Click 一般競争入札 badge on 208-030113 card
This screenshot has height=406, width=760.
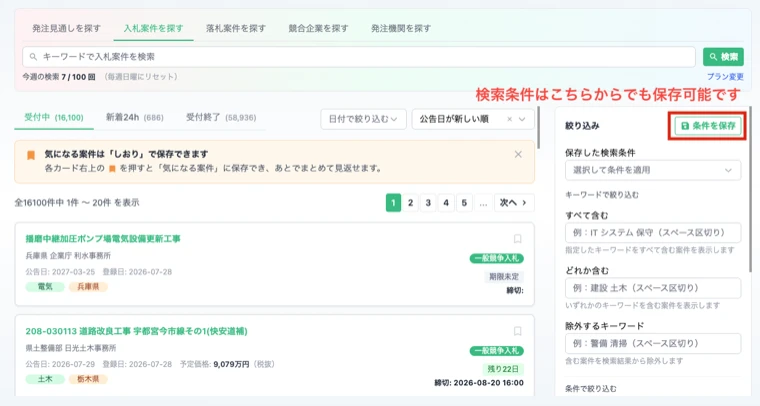pos(496,351)
